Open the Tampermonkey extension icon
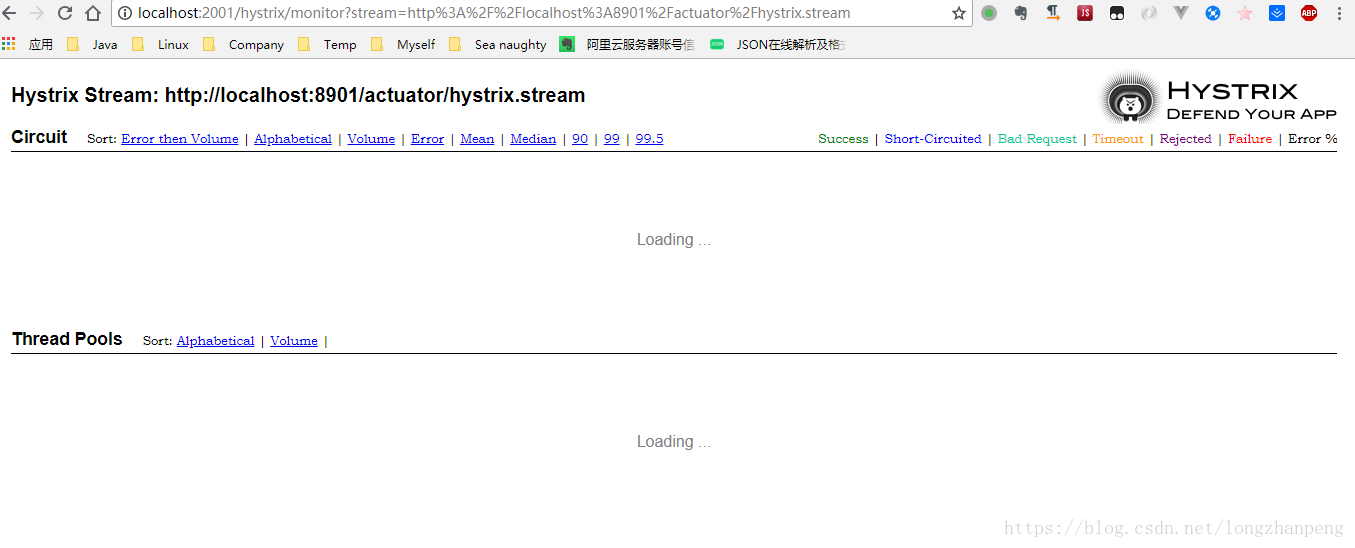The height and width of the screenshot is (548, 1355). point(1117,13)
